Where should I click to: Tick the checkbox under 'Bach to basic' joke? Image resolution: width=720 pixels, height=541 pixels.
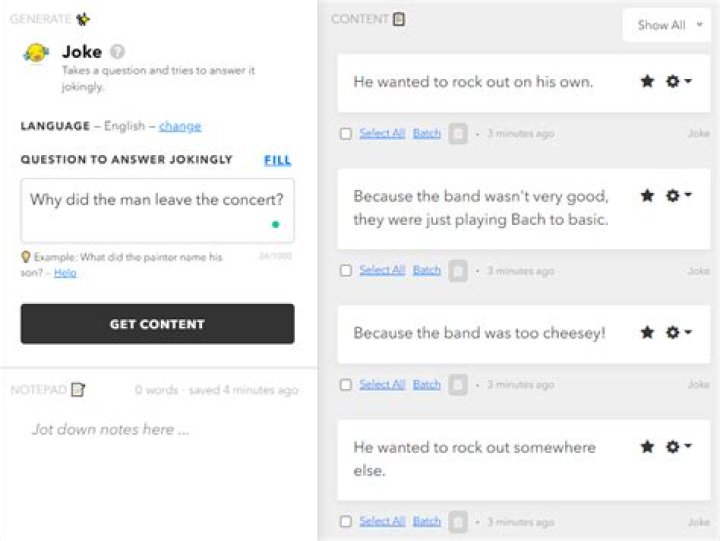(346, 271)
